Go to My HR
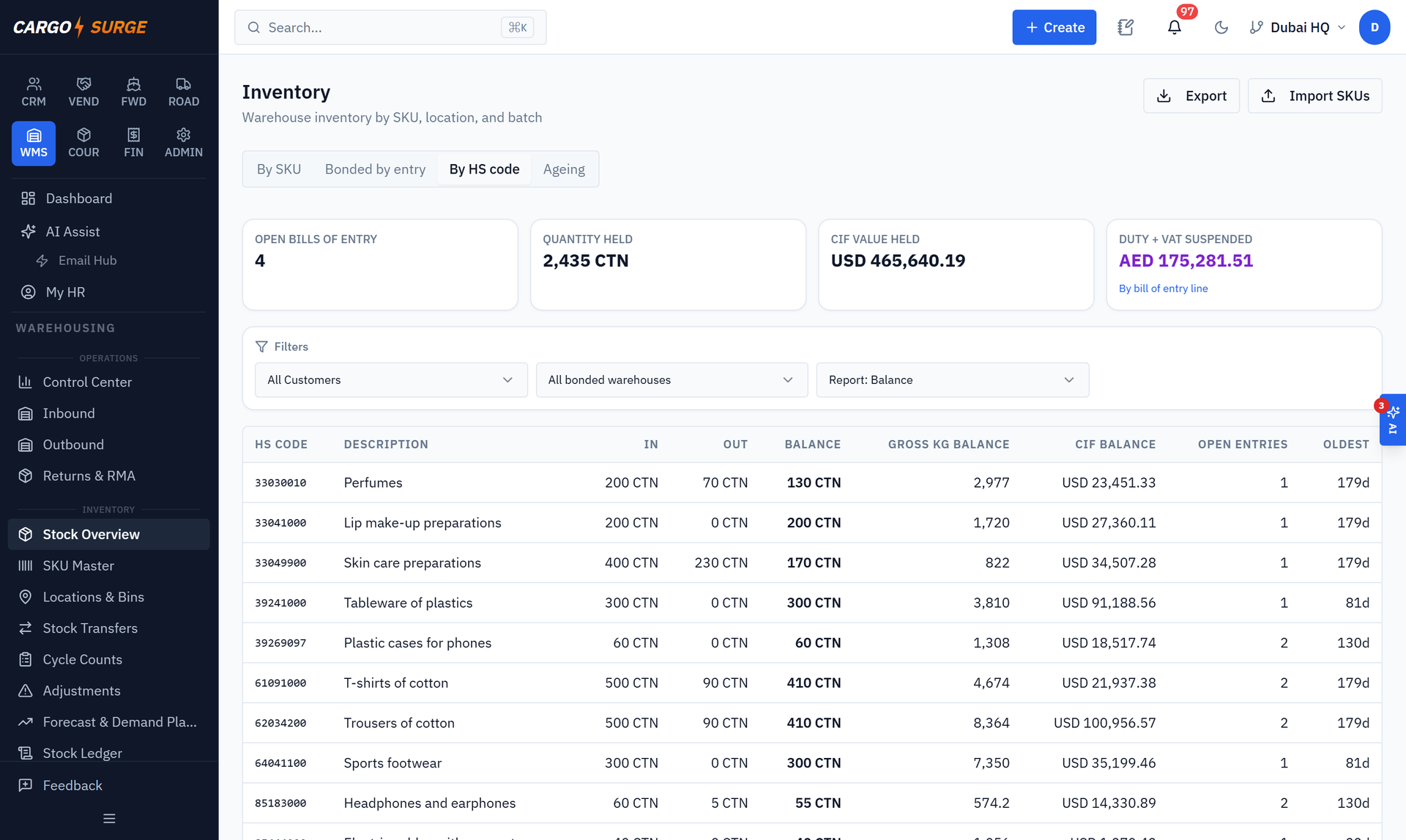Screen dimensions: 1406x840 [109, 292]
